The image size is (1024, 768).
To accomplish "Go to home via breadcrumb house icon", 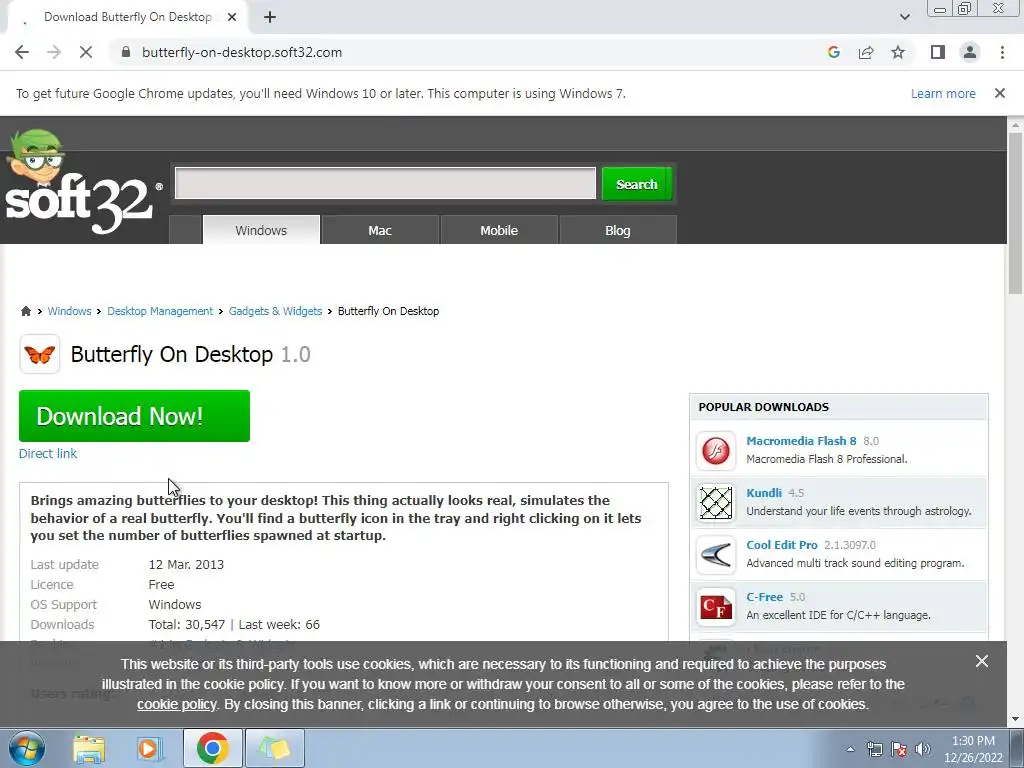I will tap(25, 311).
